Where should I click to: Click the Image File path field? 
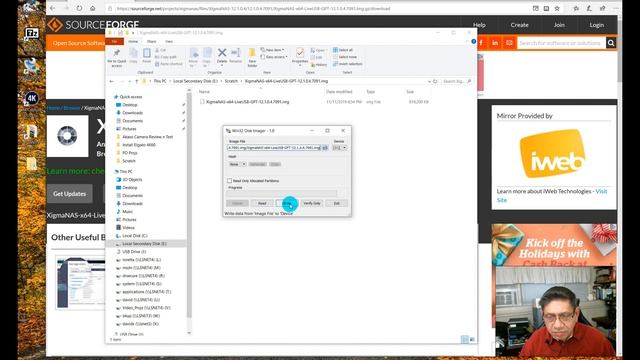tap(274, 148)
